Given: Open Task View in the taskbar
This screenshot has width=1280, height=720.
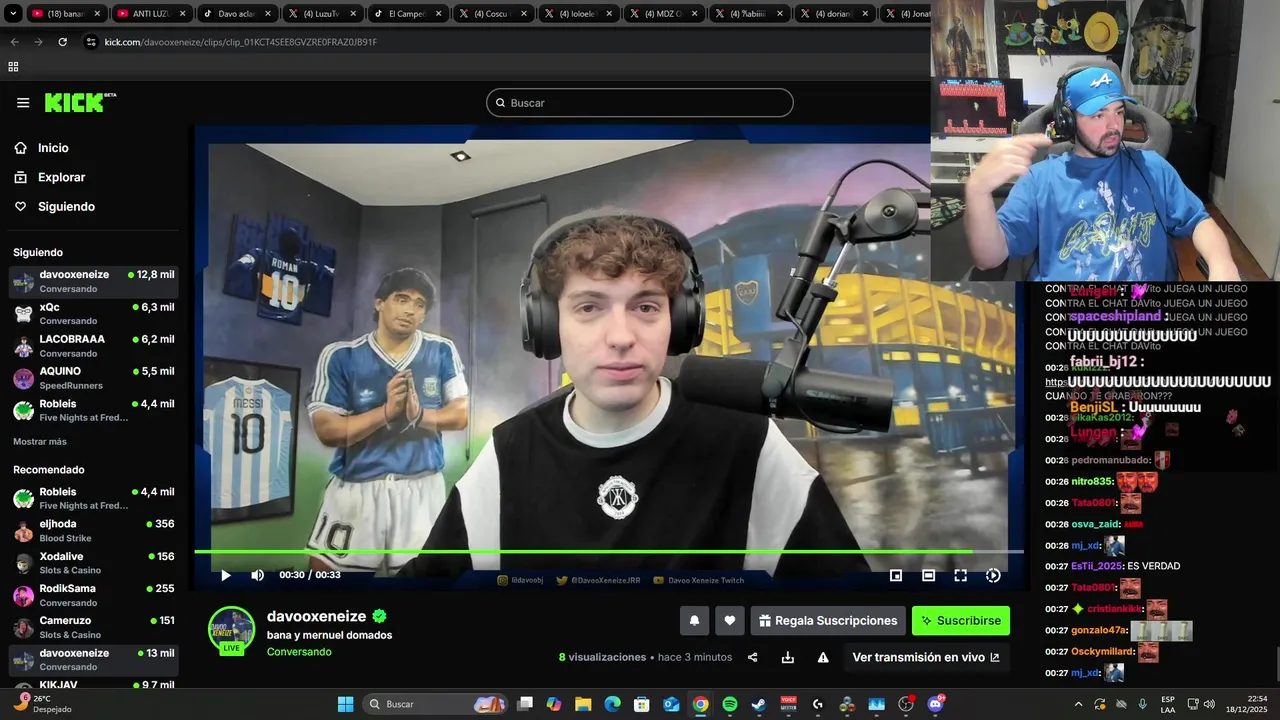Looking at the screenshot, I should pyautogui.click(x=525, y=704).
